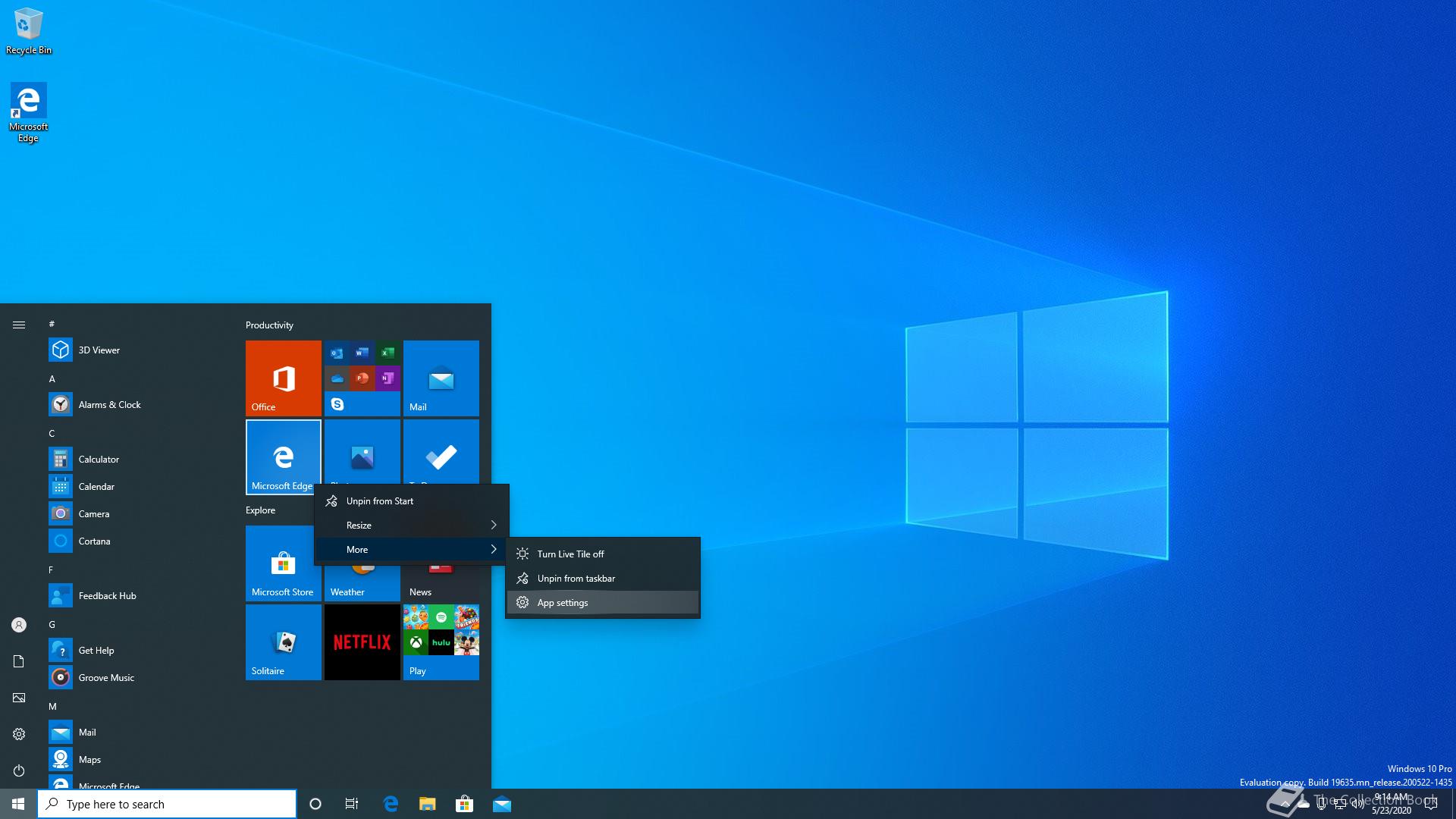
Task: Open user account icon in Start sidebar
Action: coord(19,625)
